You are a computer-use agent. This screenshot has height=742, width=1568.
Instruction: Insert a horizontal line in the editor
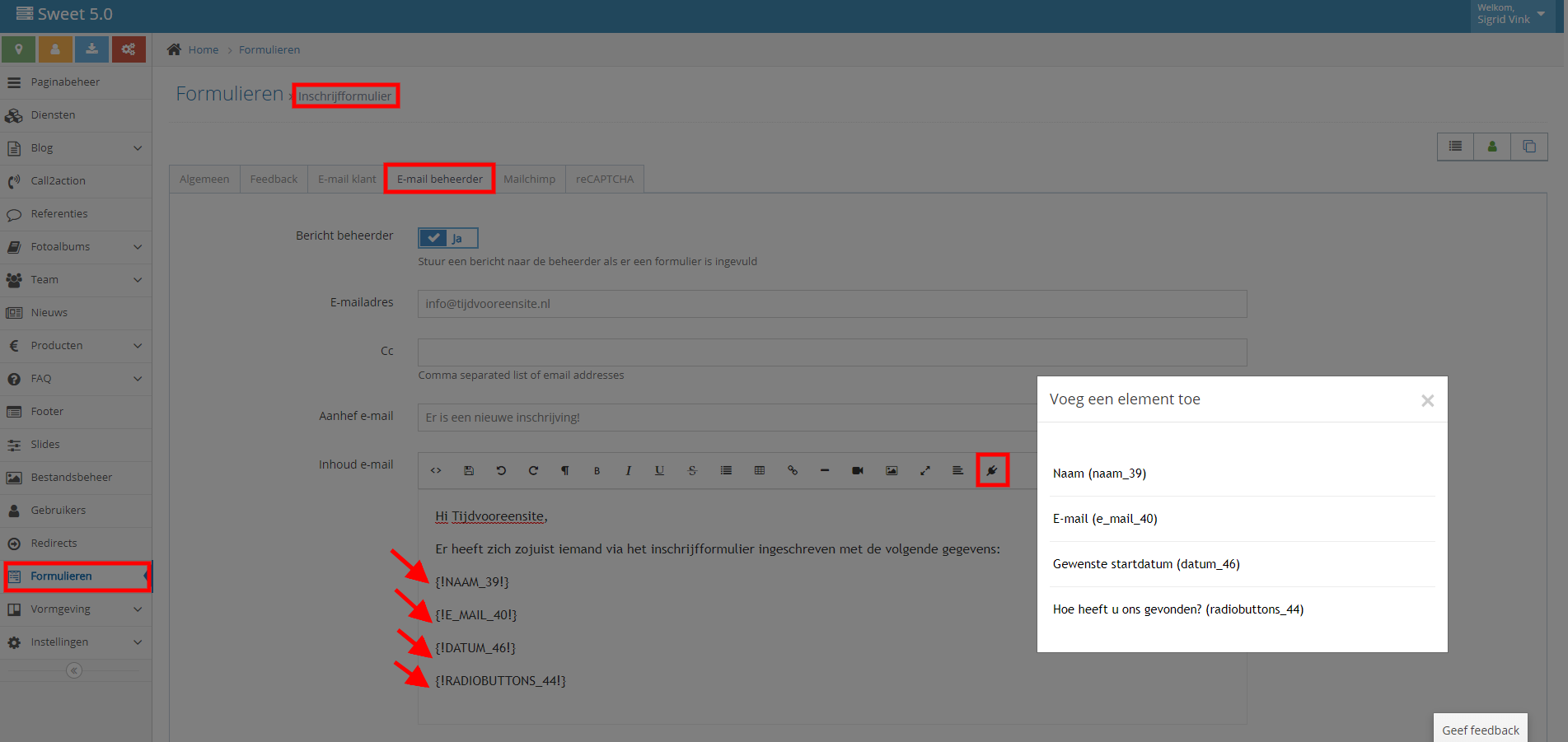tap(825, 470)
